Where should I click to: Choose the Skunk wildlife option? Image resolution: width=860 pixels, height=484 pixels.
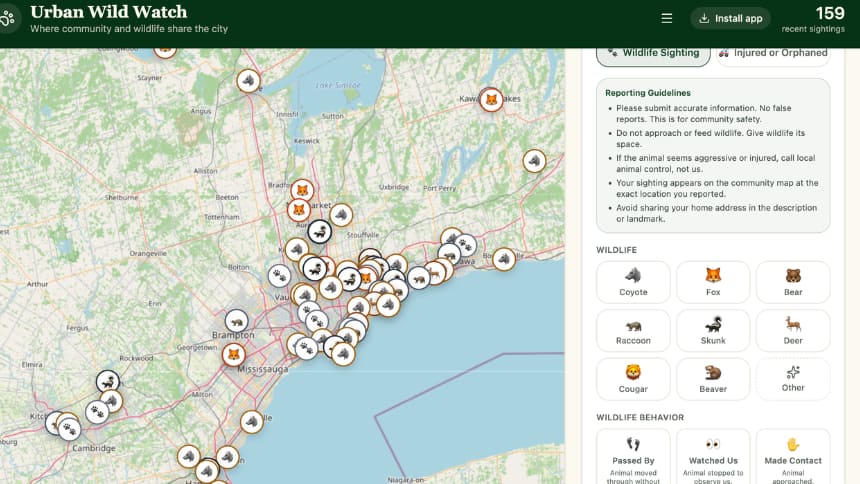712,330
